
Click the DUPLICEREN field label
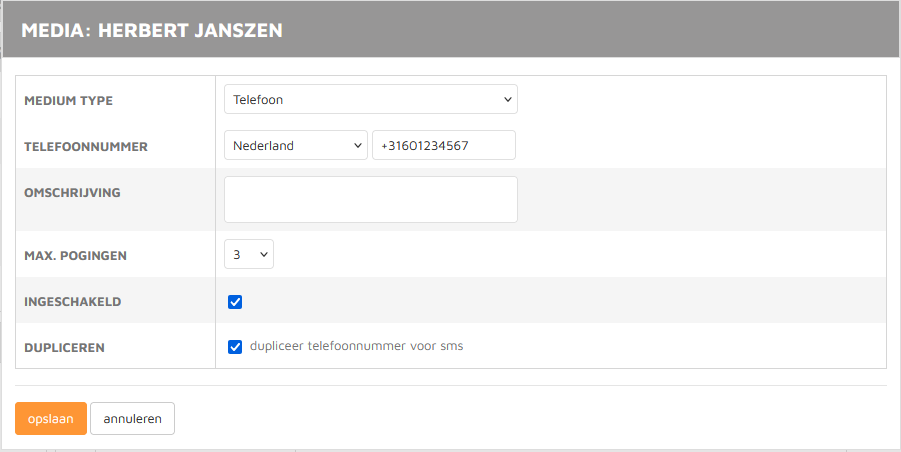pos(64,348)
